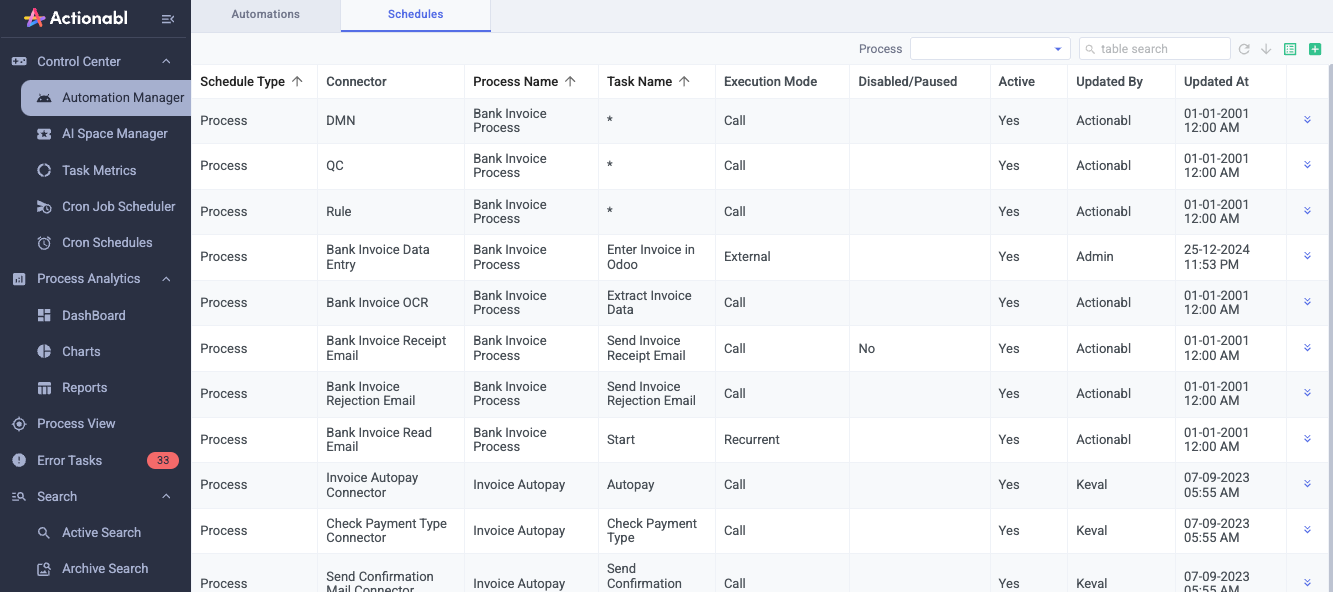Click the Error Tasks 33 badge
This screenshot has width=1333, height=592.
163,460
